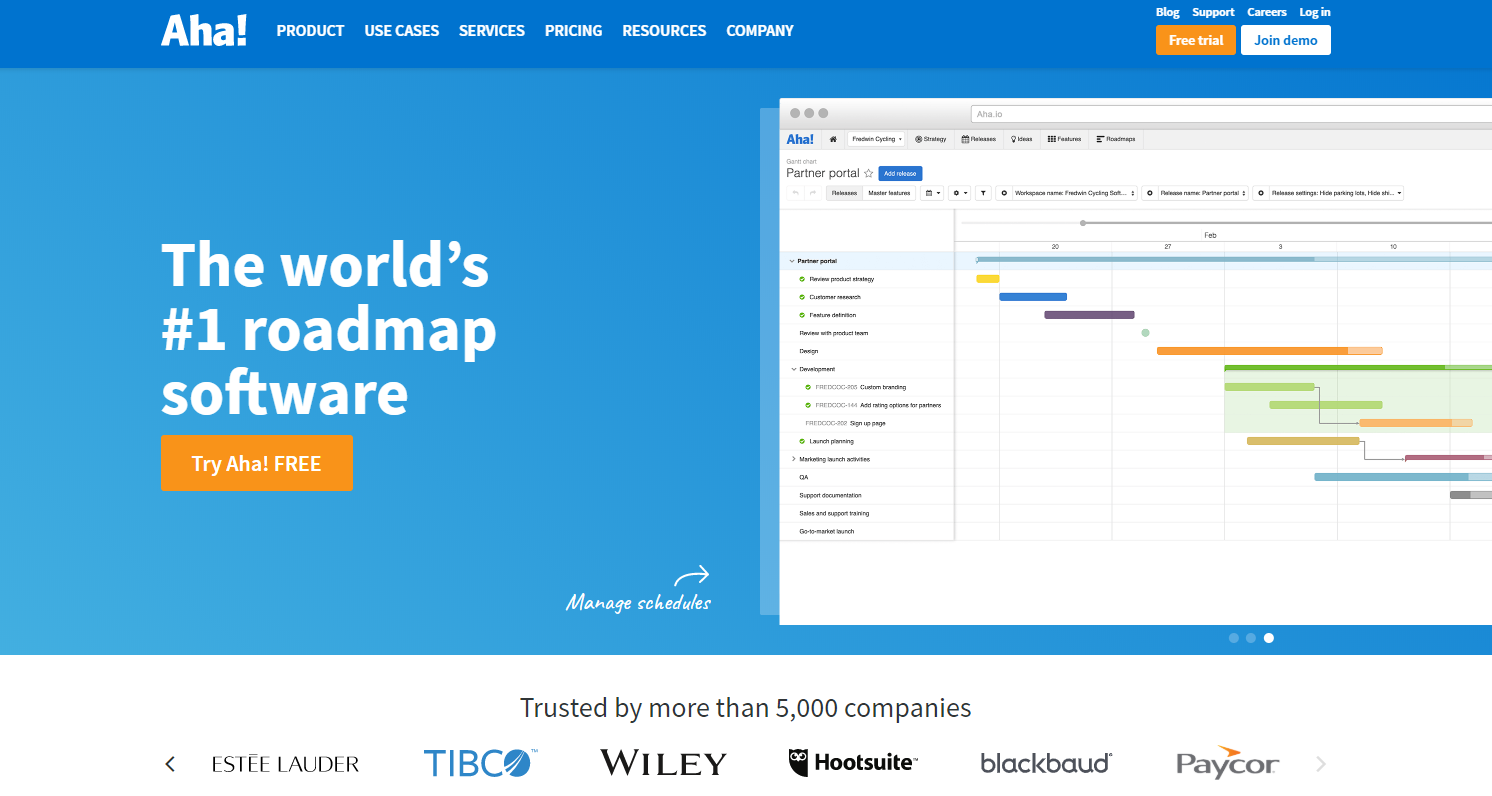Click the orange Design bar in the Gantt chart

pos(1269,351)
